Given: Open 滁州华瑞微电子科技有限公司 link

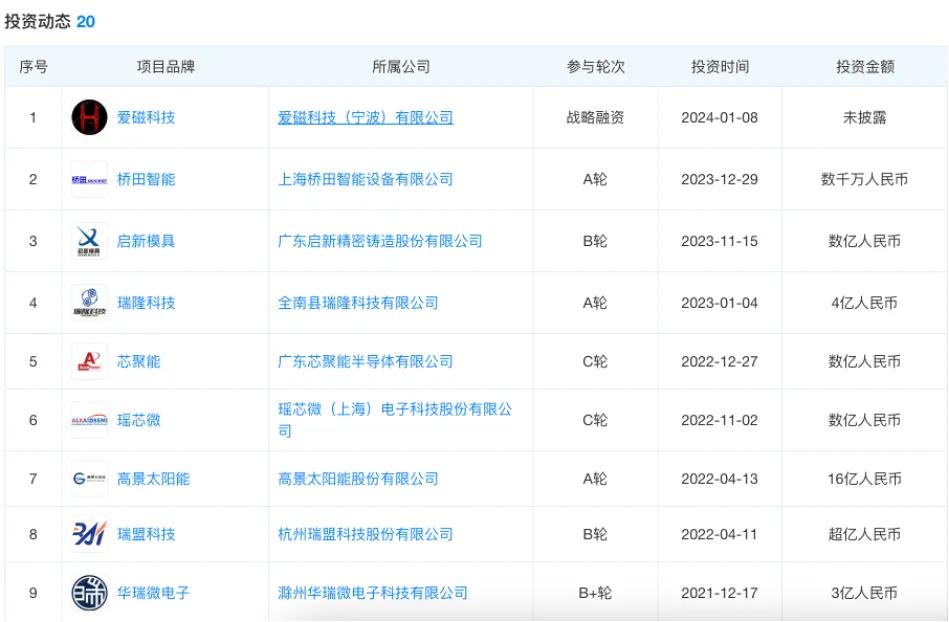Looking at the screenshot, I should (373, 593).
